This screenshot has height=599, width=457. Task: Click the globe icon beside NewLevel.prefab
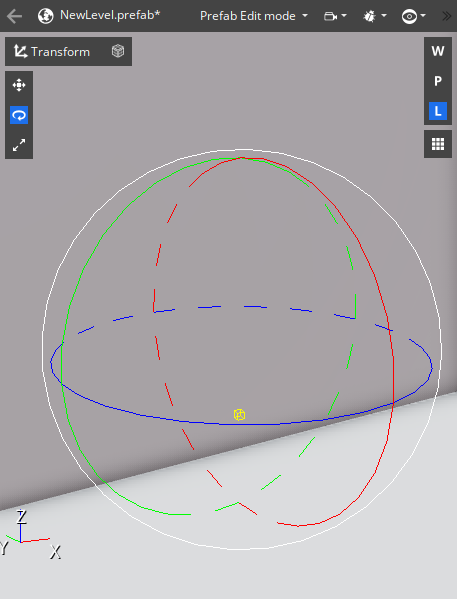(46, 16)
